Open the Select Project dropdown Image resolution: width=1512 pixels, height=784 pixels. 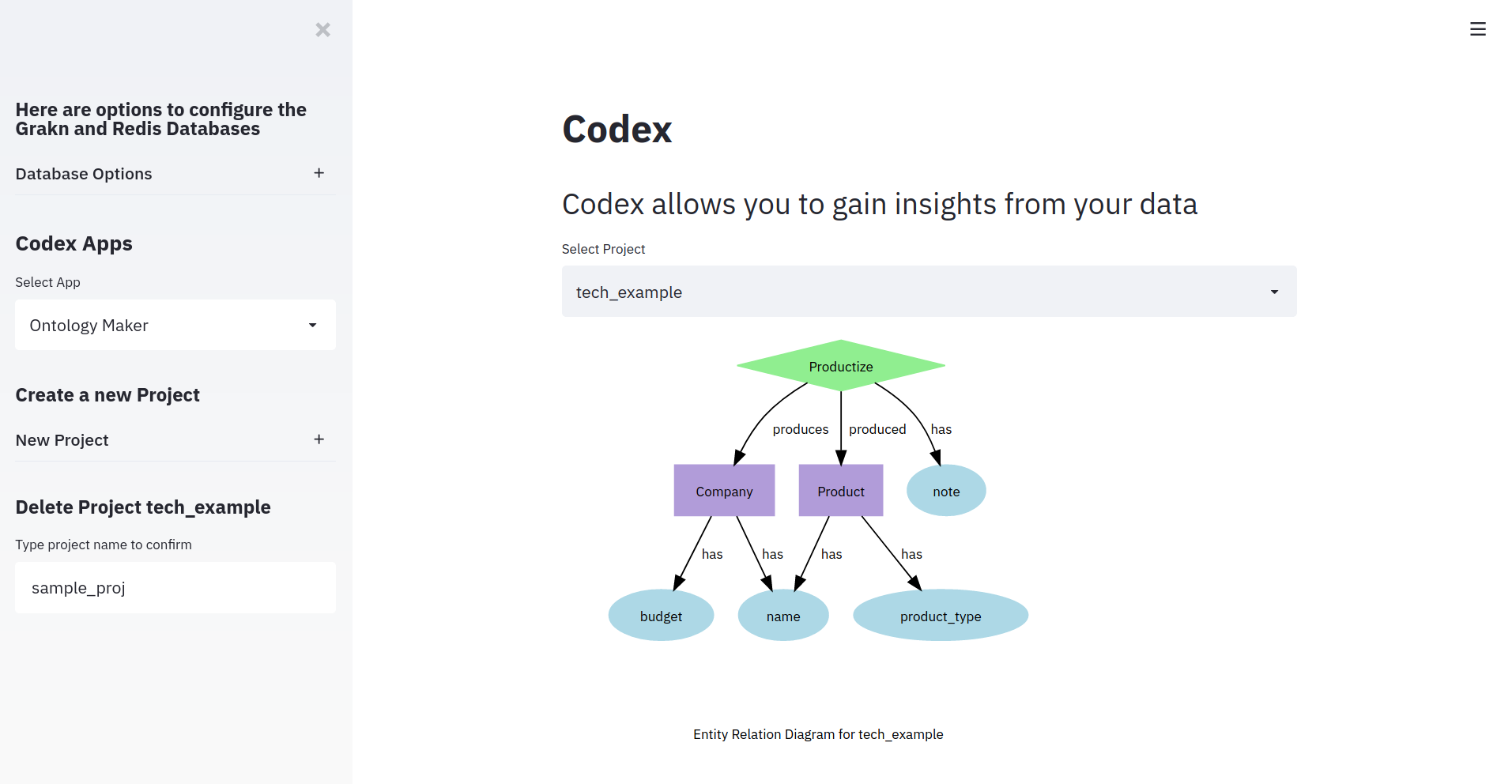(928, 292)
